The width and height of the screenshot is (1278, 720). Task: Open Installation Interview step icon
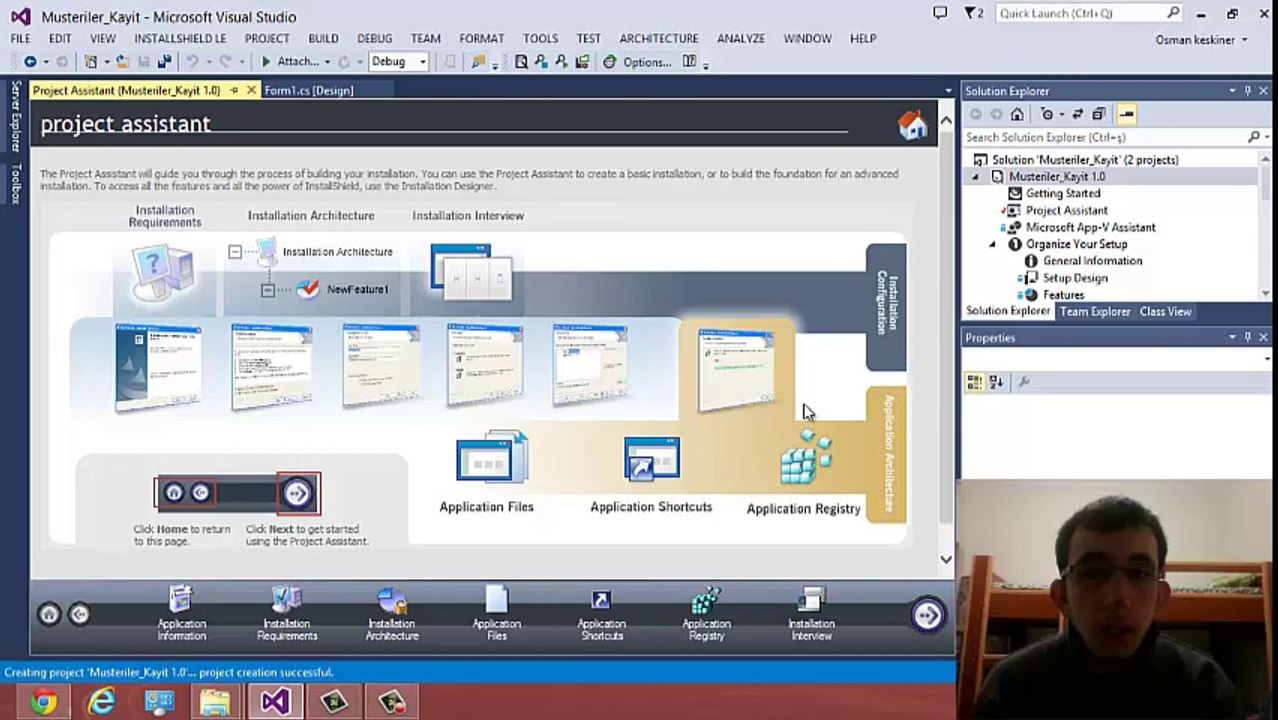811,613
